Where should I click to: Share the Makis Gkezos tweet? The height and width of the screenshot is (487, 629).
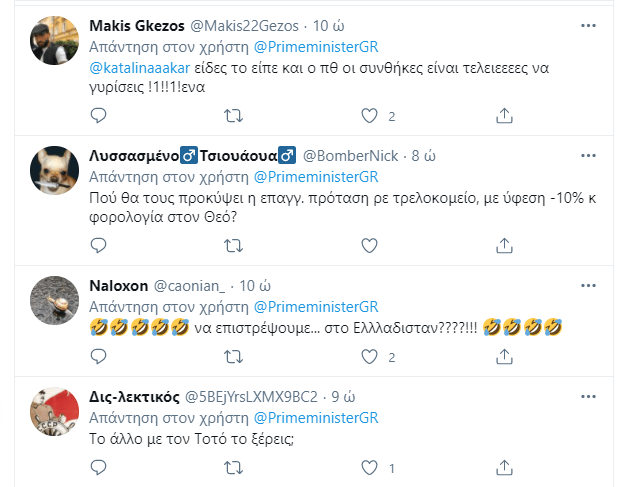(503, 116)
